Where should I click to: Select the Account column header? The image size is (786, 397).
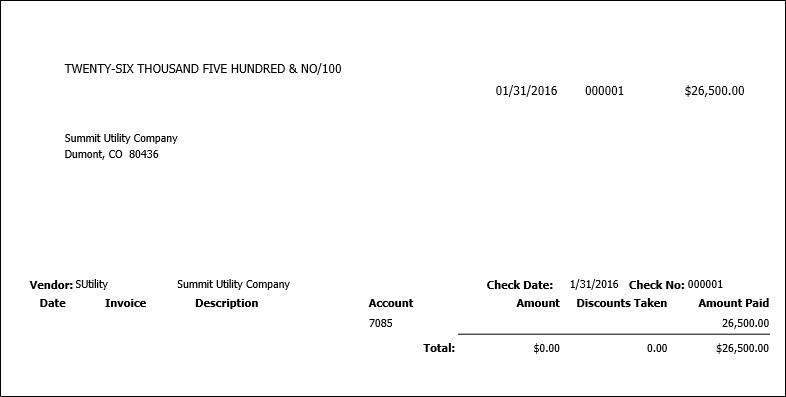[391, 303]
